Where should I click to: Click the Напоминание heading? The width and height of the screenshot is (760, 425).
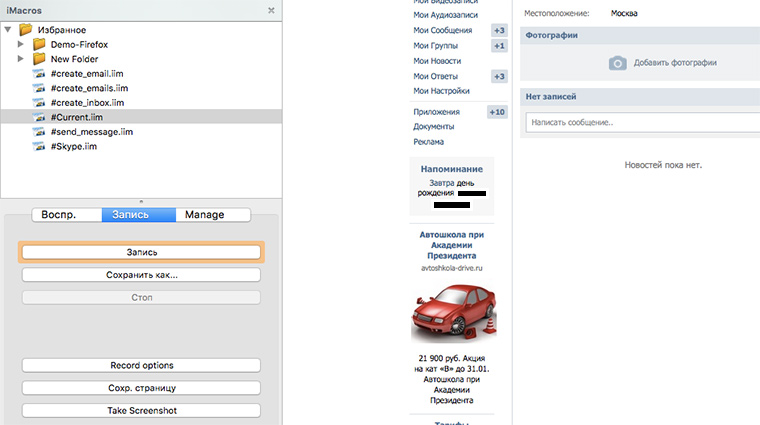click(x=452, y=169)
